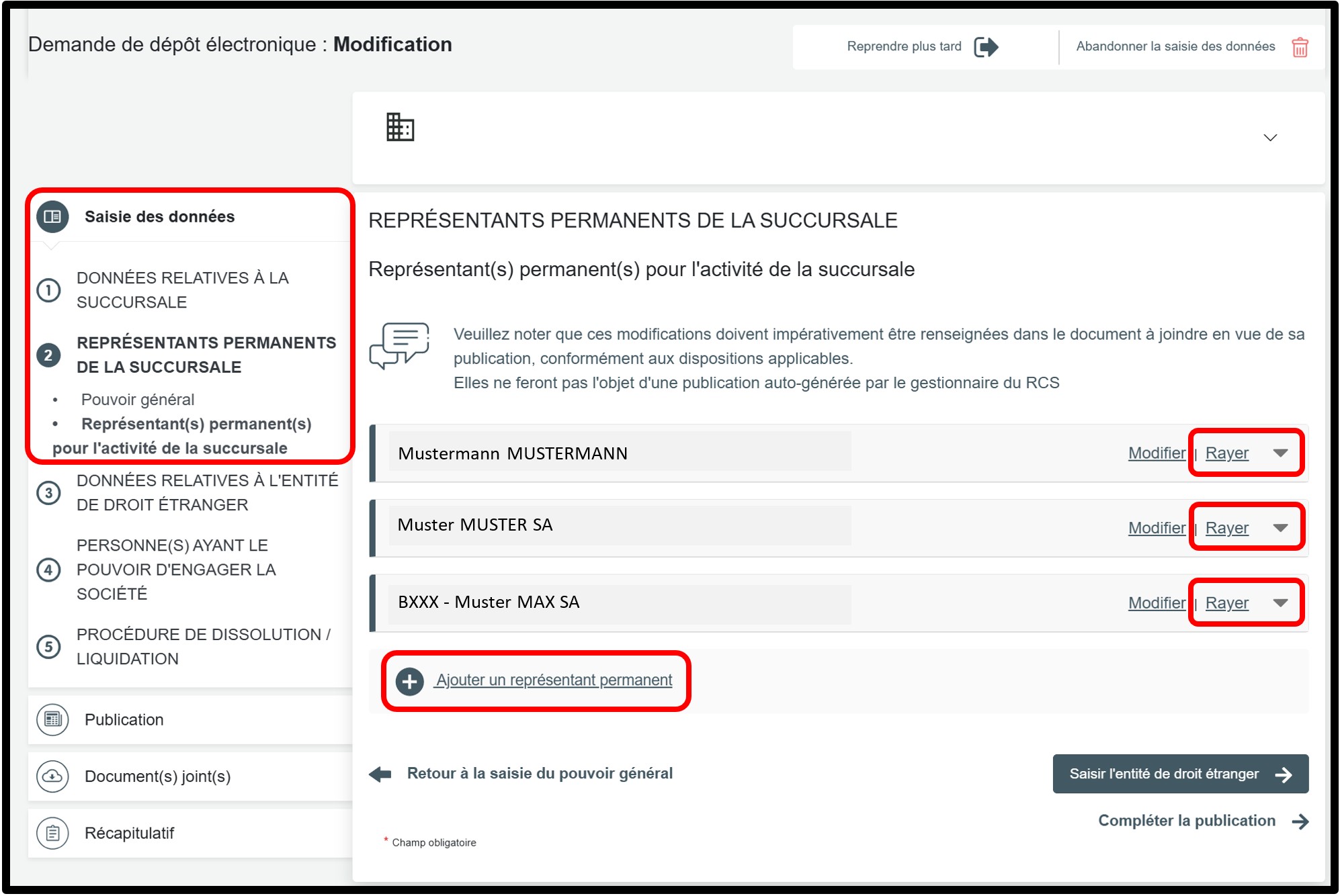Image resolution: width=1340 pixels, height=896 pixels.
Task: Click Modifier link for Muster MUSTER SA
Action: pos(1156,528)
